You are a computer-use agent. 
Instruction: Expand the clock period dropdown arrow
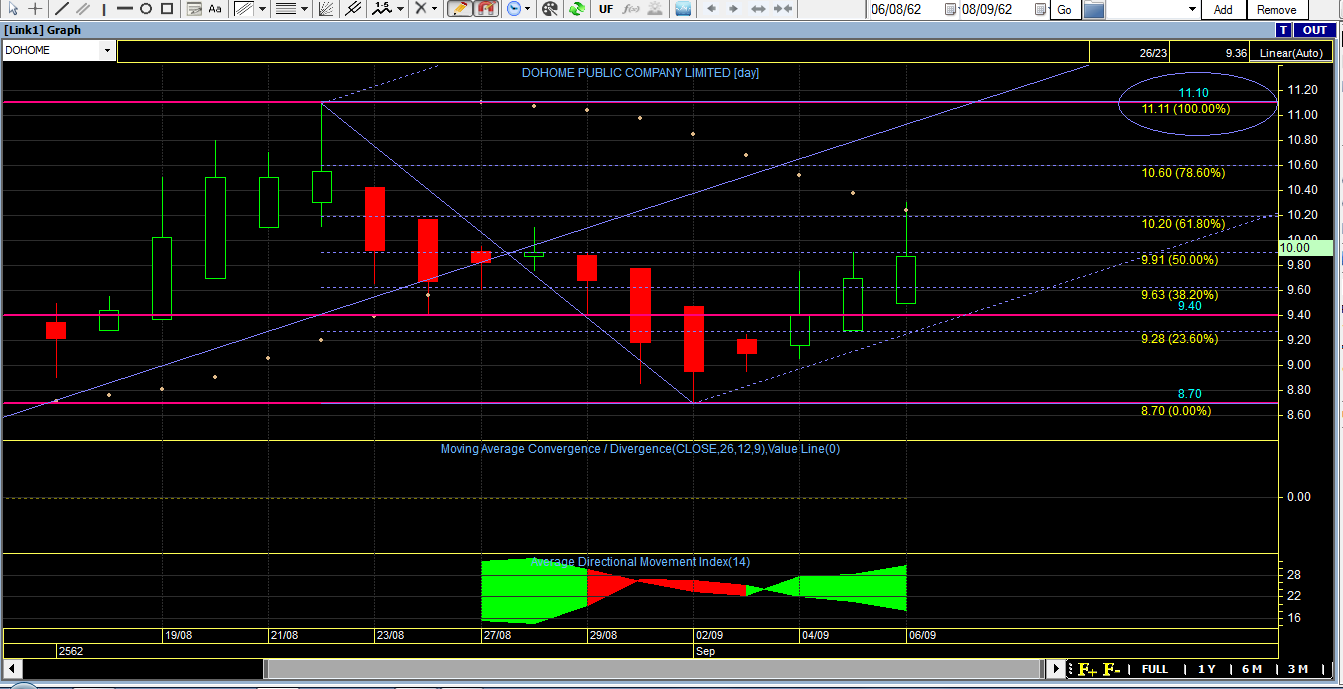[527, 9]
